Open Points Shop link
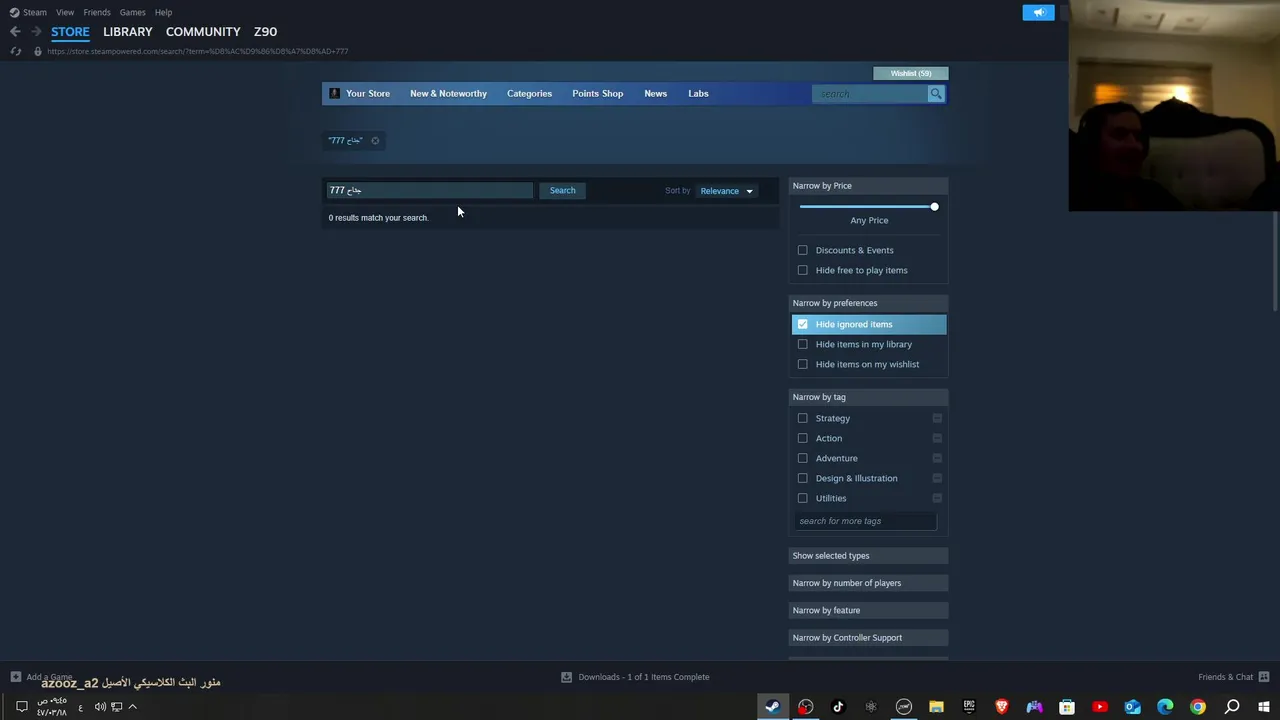The height and width of the screenshot is (720, 1280). click(597, 94)
